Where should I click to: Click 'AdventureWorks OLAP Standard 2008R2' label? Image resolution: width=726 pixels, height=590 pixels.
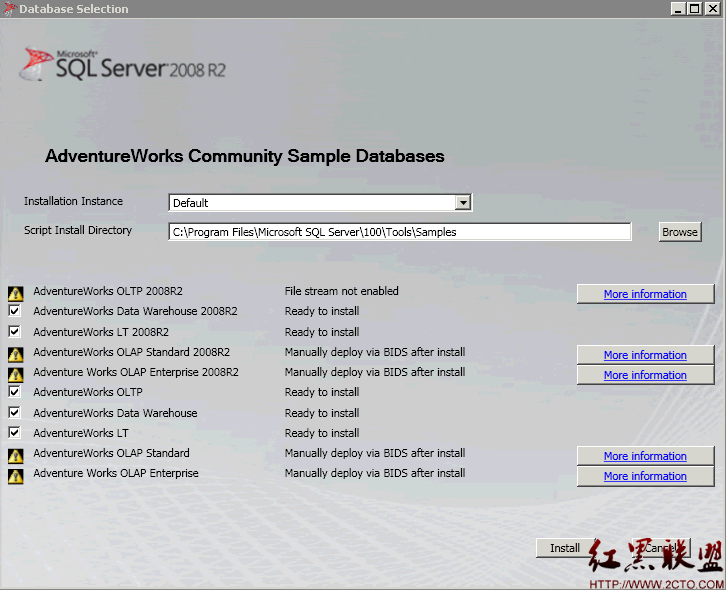tap(131, 352)
